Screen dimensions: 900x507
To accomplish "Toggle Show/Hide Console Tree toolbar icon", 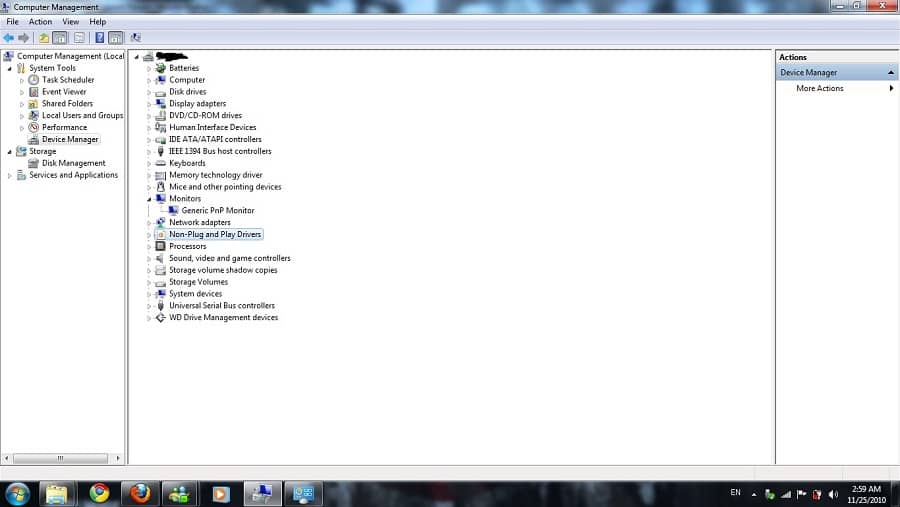I will coord(60,38).
